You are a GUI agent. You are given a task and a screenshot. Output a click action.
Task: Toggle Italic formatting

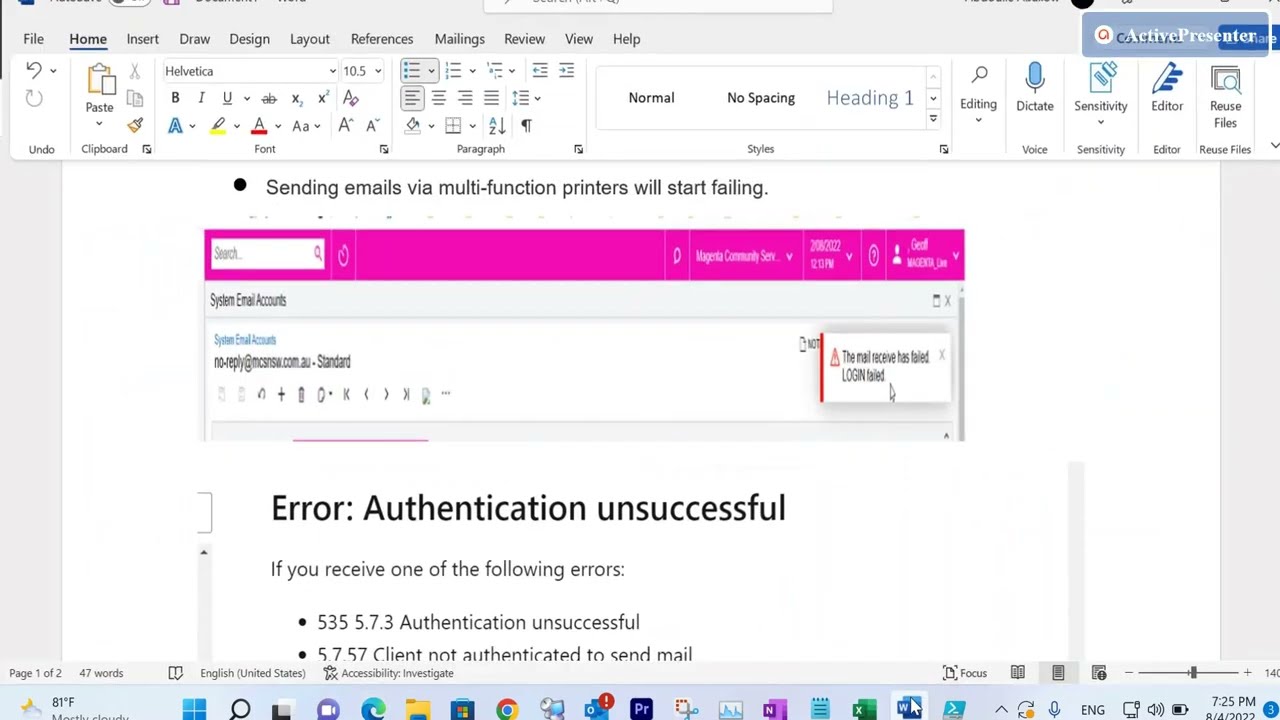point(201,98)
